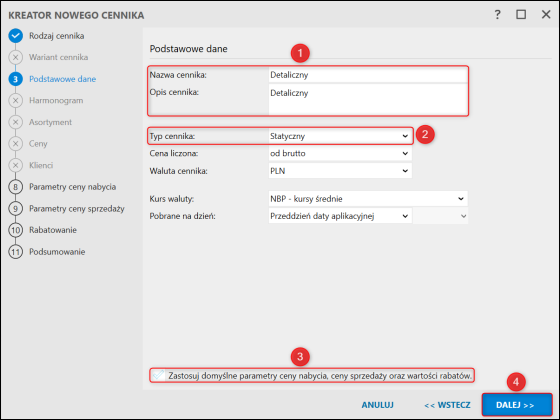Open the Parametry ceny sprzedaży step
560x420 pixels.
77,209
